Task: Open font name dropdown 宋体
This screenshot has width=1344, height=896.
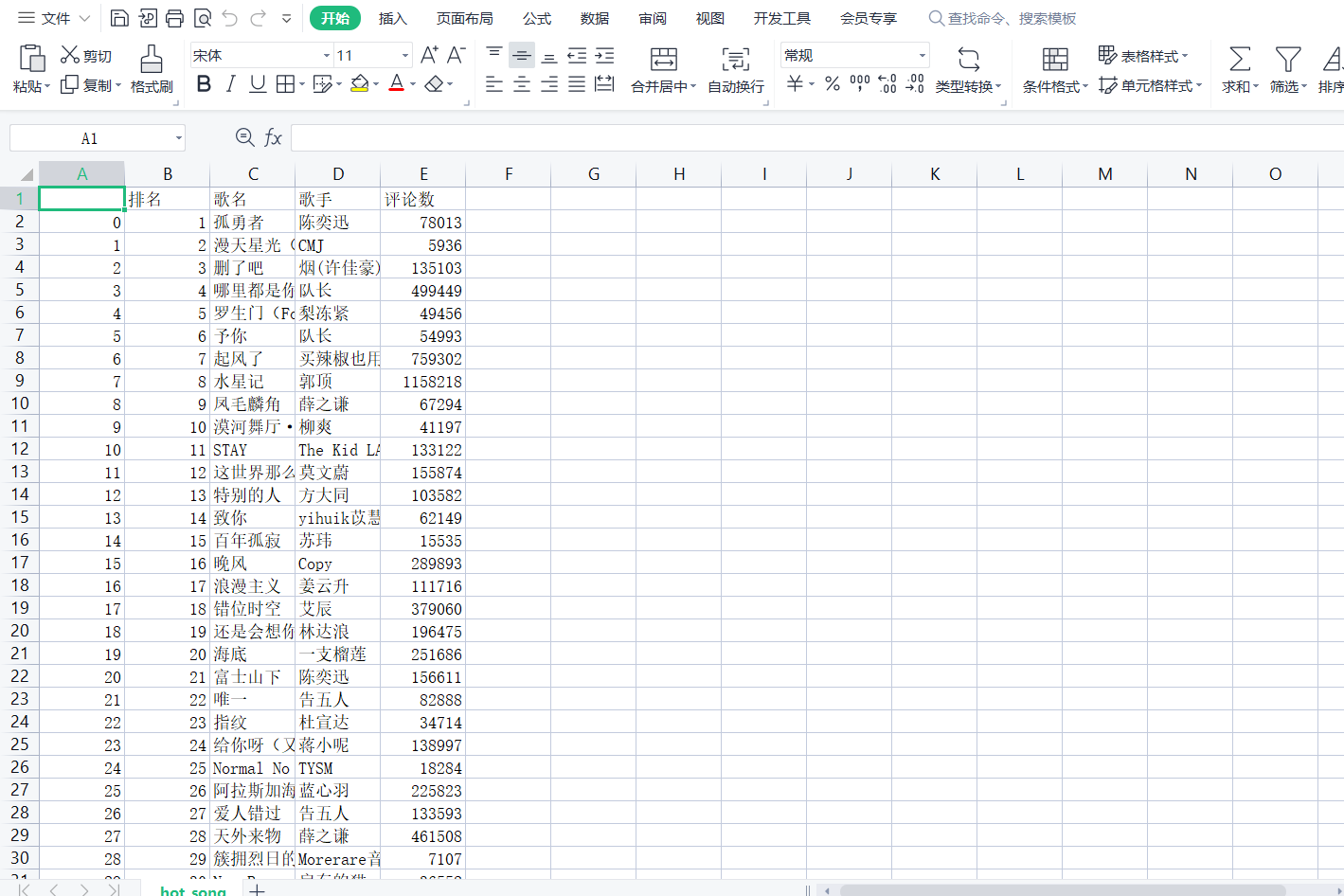Action: [x=327, y=55]
